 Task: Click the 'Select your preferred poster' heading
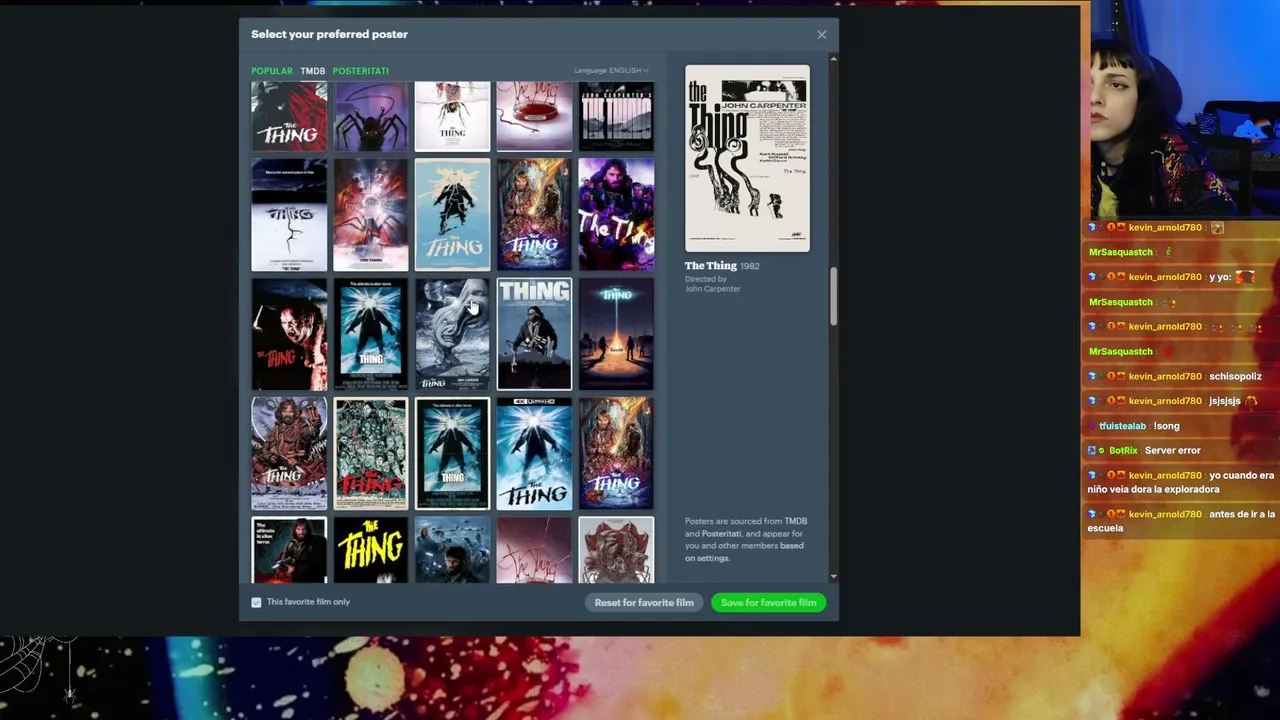click(329, 34)
